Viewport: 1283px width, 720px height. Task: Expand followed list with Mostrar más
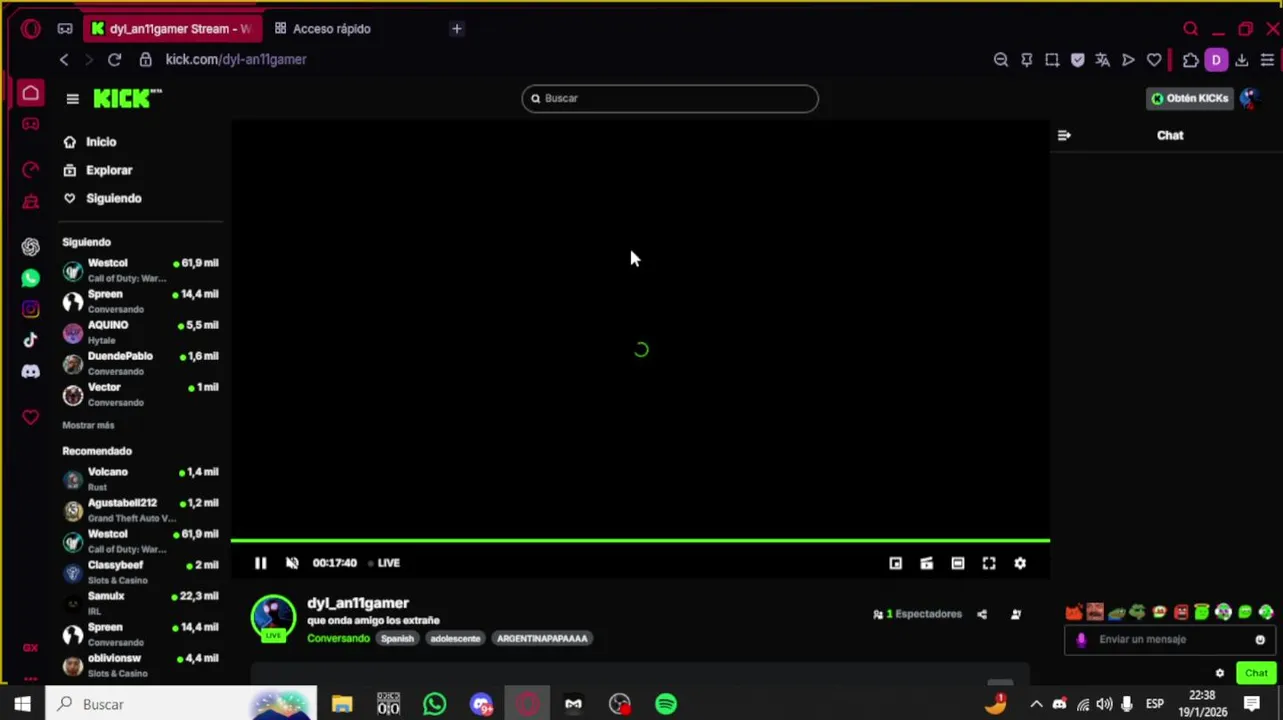88,425
